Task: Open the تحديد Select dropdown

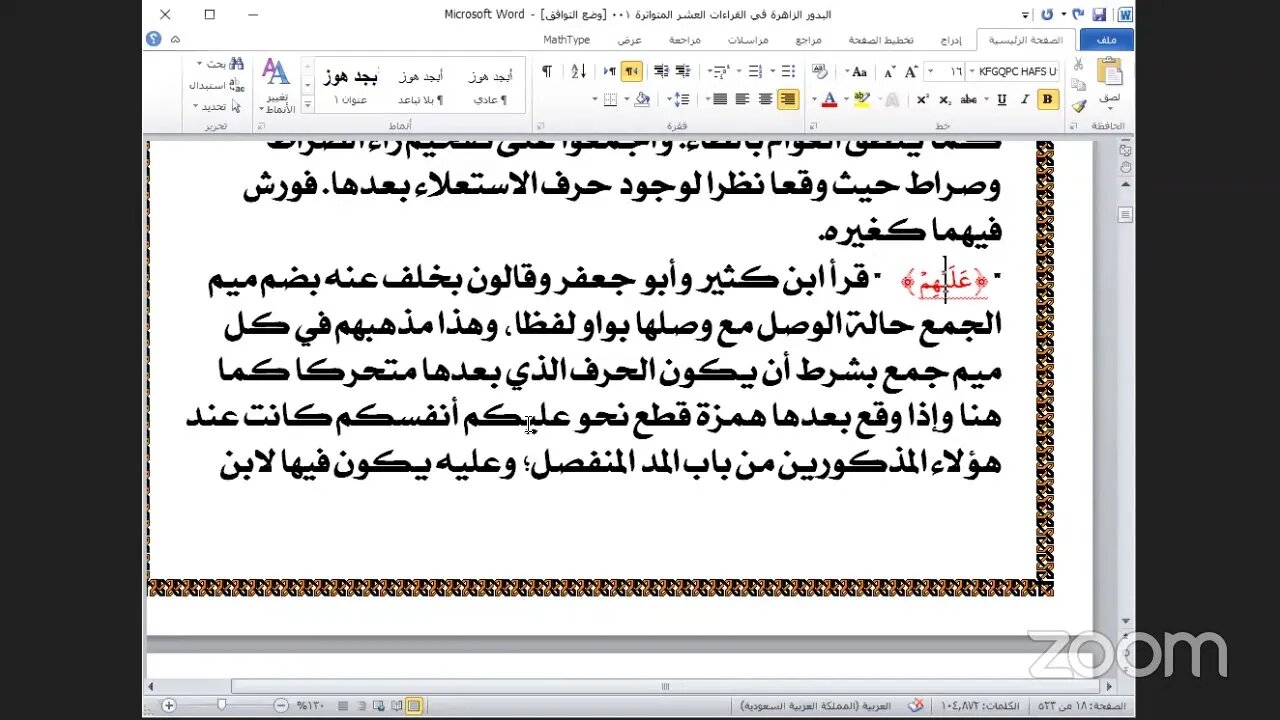Action: click(217, 106)
